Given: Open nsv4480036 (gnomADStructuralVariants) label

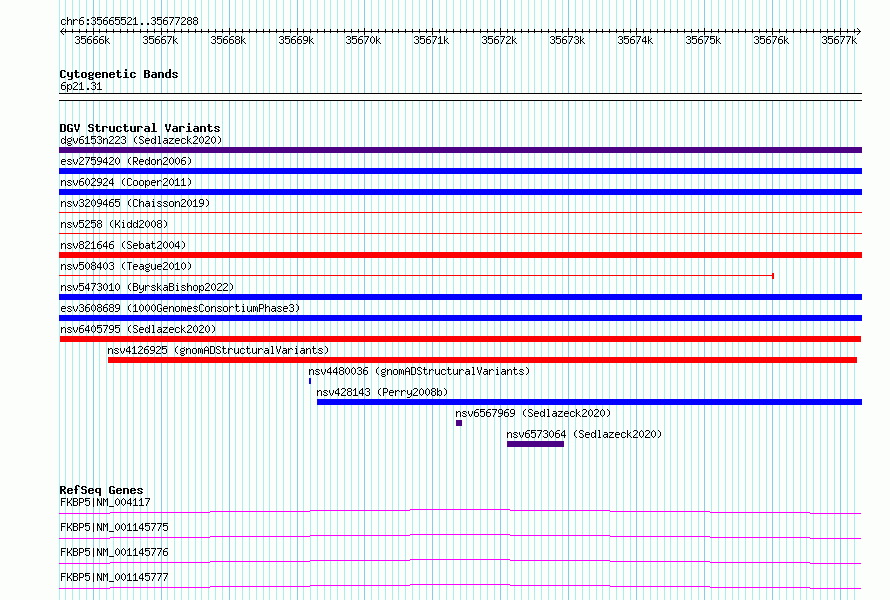Looking at the screenshot, I should [419, 371].
